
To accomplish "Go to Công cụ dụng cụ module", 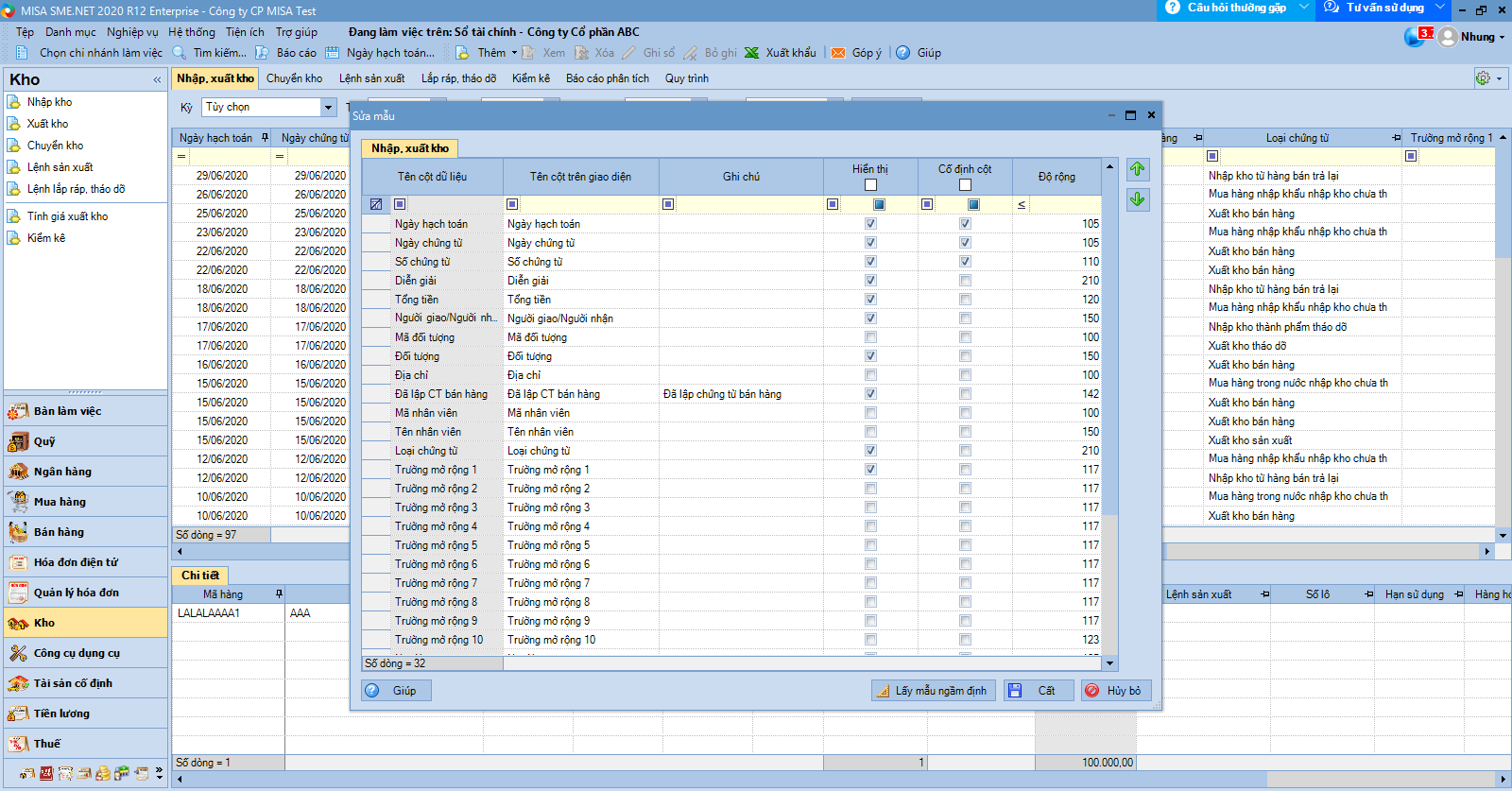I will 85,653.
